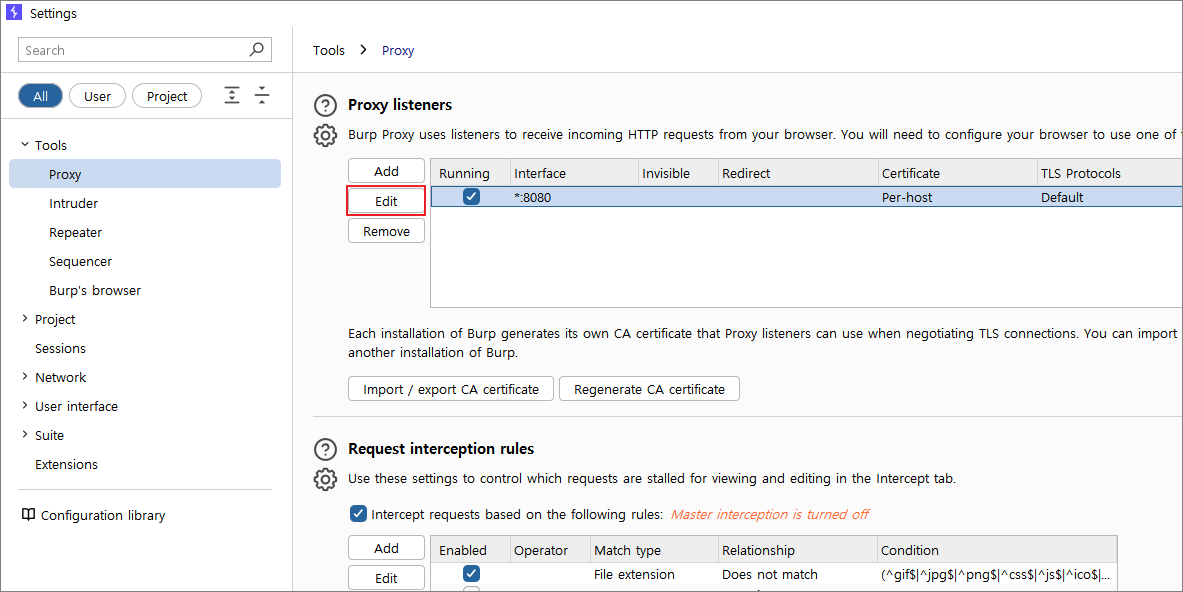Expand the Project tree section
This screenshot has height=592, width=1183.
[x=25, y=318]
